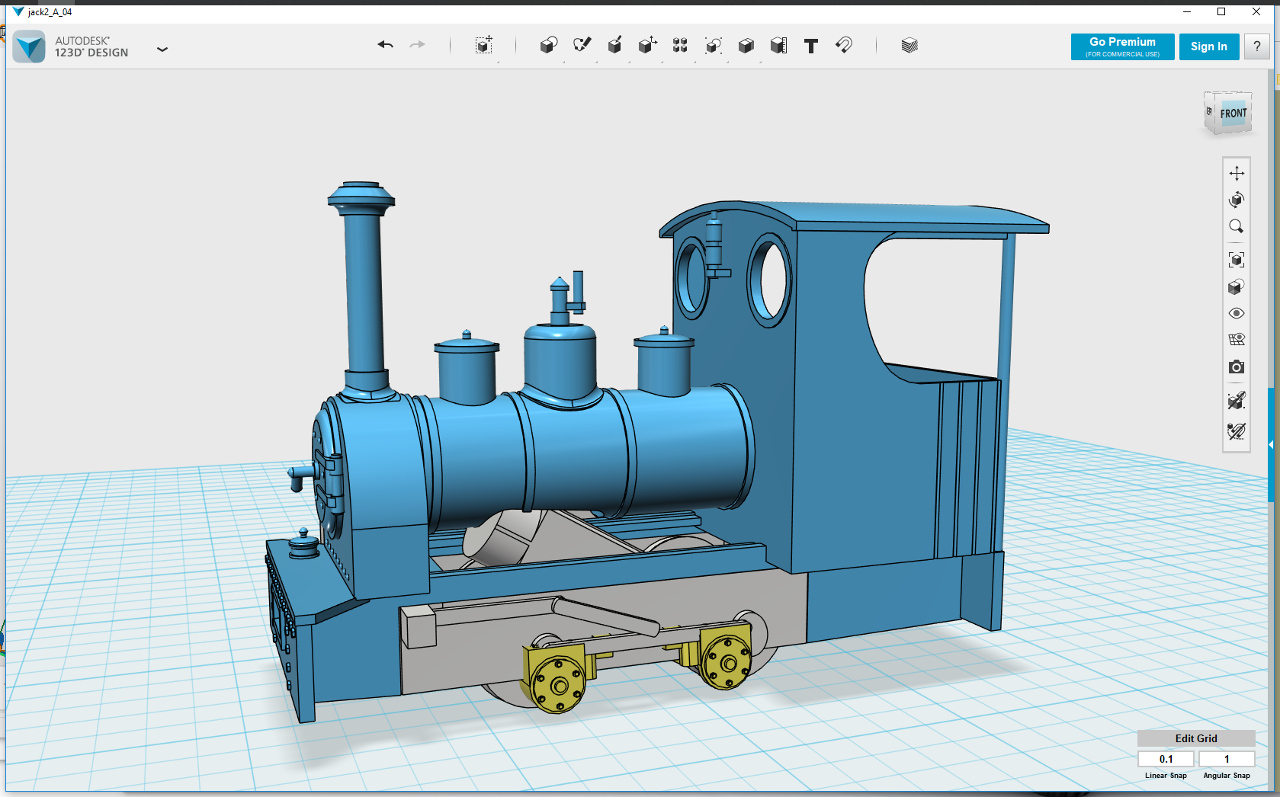1280x797 pixels.
Task: Switch perspective/orthographic view mode
Action: (x=1236, y=287)
